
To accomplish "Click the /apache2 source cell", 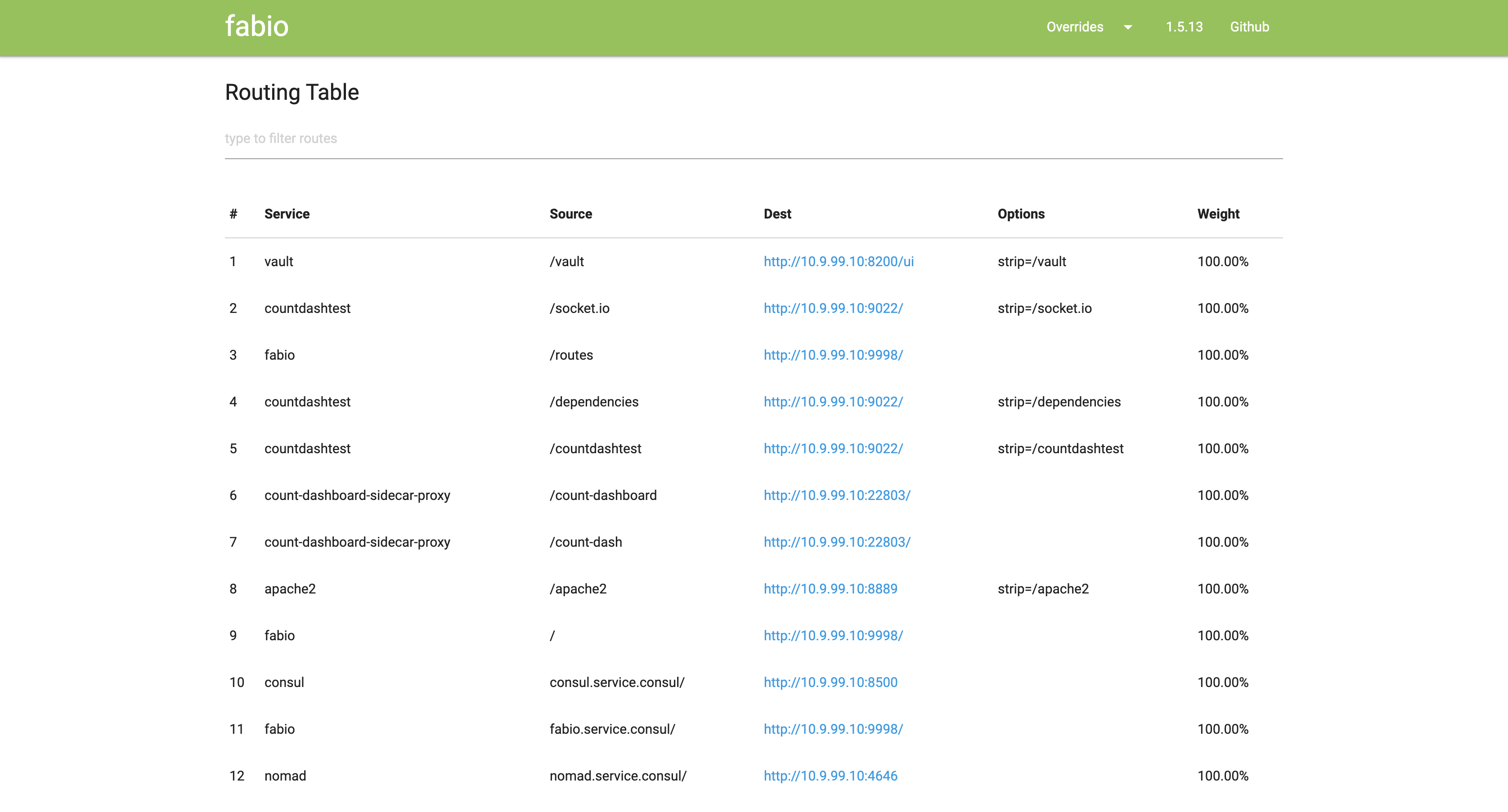I will click(x=578, y=589).
